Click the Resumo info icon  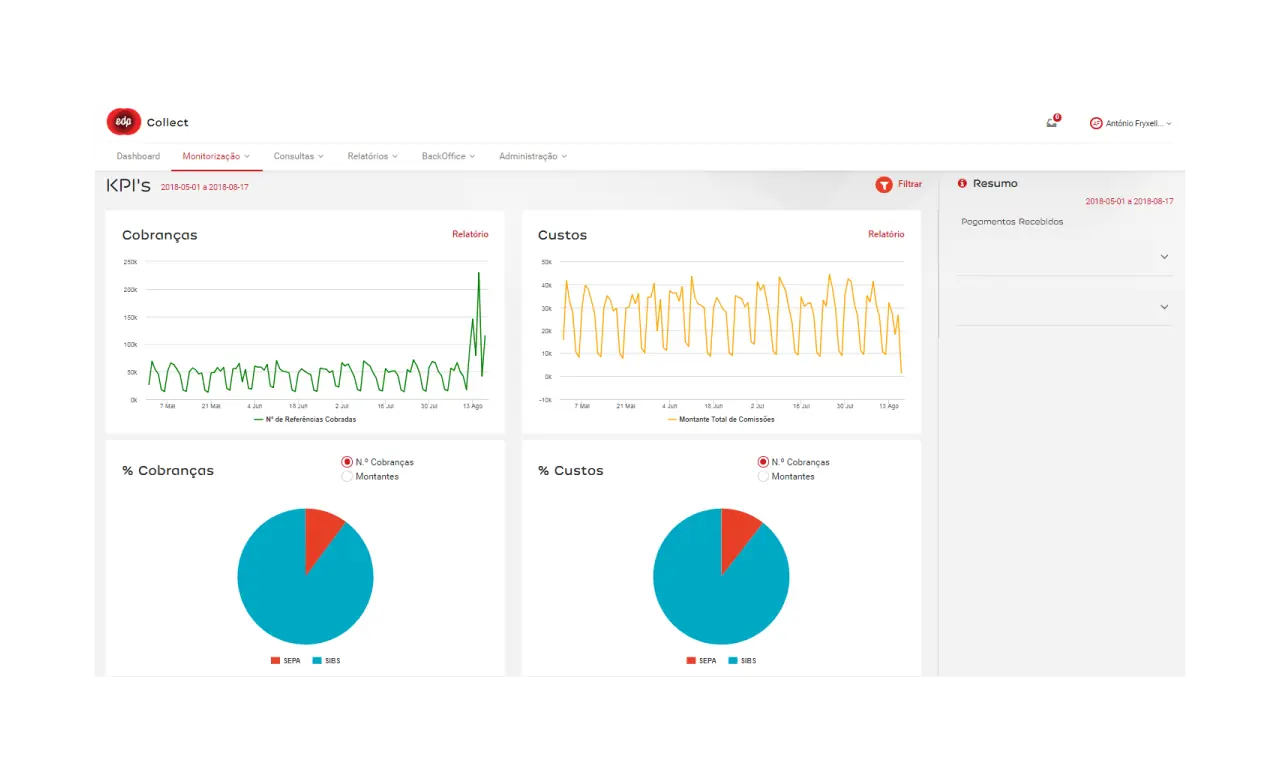pos(962,183)
